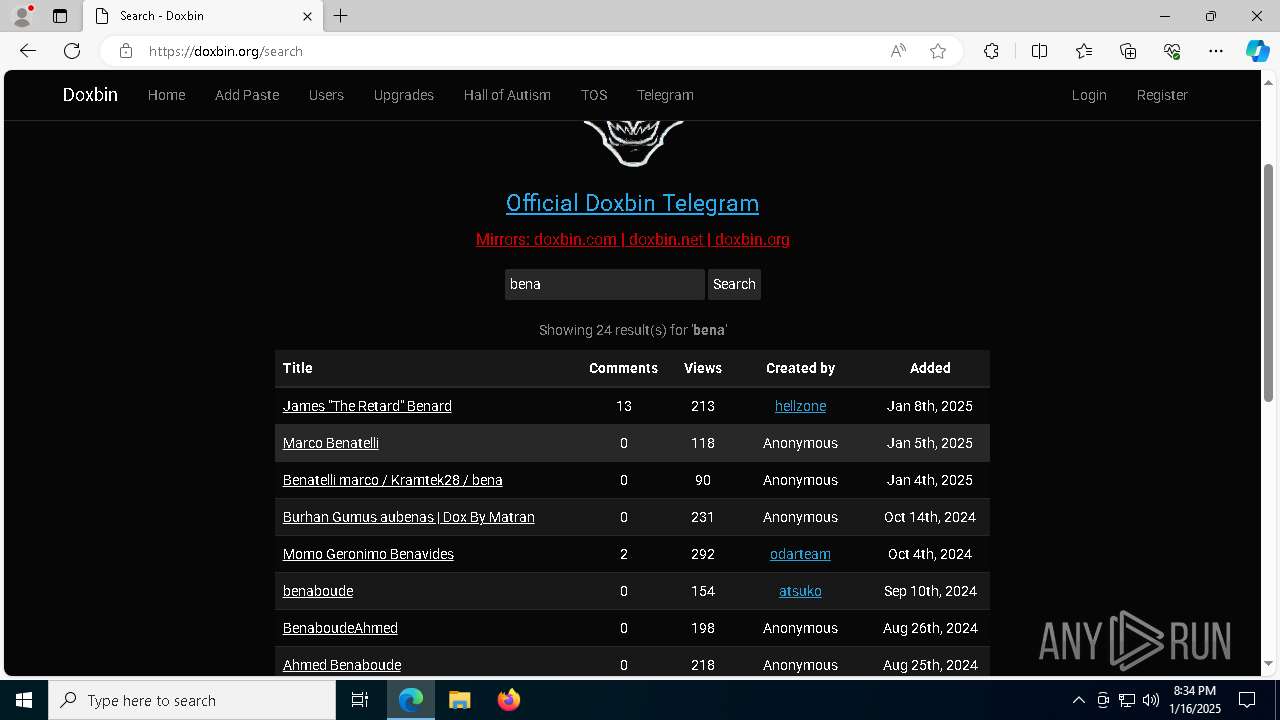Open Settings and more ellipsis menu

1216,51
